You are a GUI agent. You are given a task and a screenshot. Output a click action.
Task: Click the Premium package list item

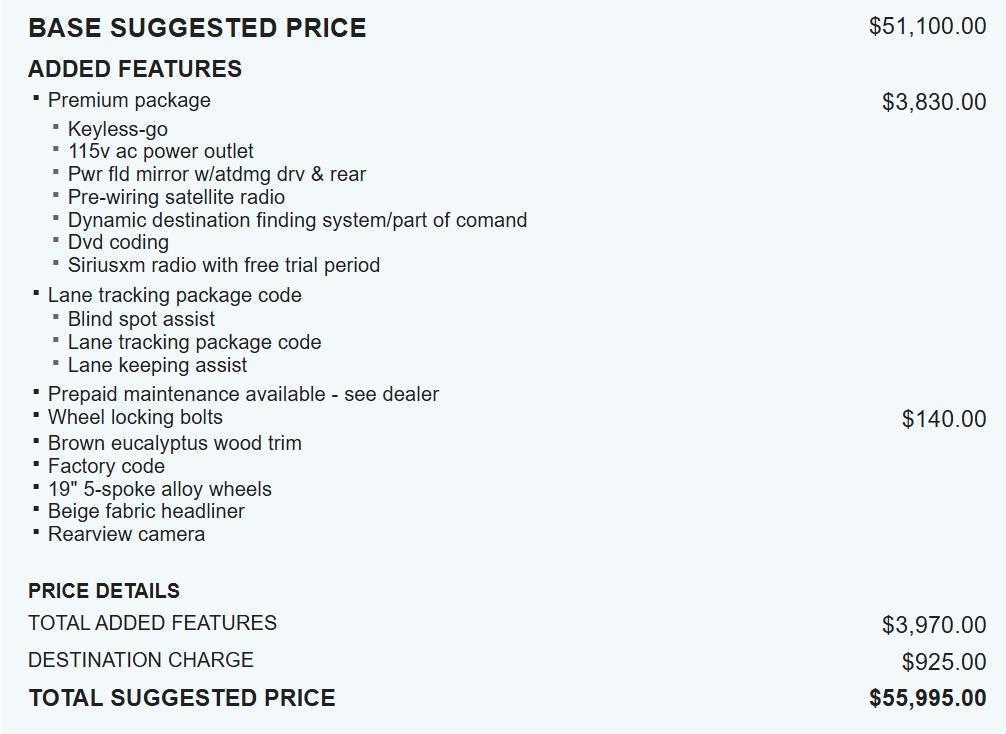[x=129, y=100]
